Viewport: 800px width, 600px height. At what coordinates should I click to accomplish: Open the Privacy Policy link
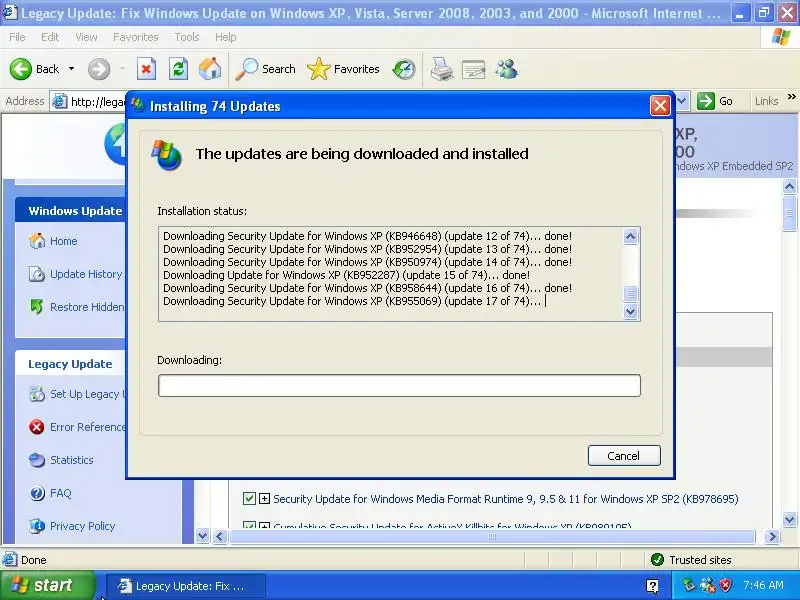[x=83, y=526]
